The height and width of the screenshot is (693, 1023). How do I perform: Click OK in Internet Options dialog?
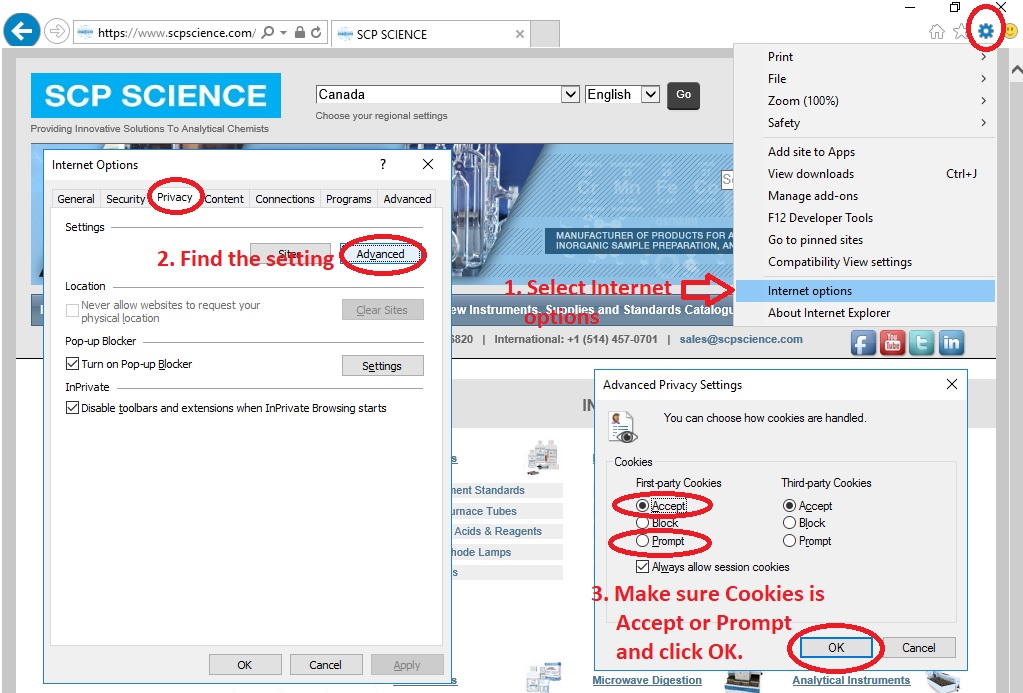pyautogui.click(x=245, y=665)
